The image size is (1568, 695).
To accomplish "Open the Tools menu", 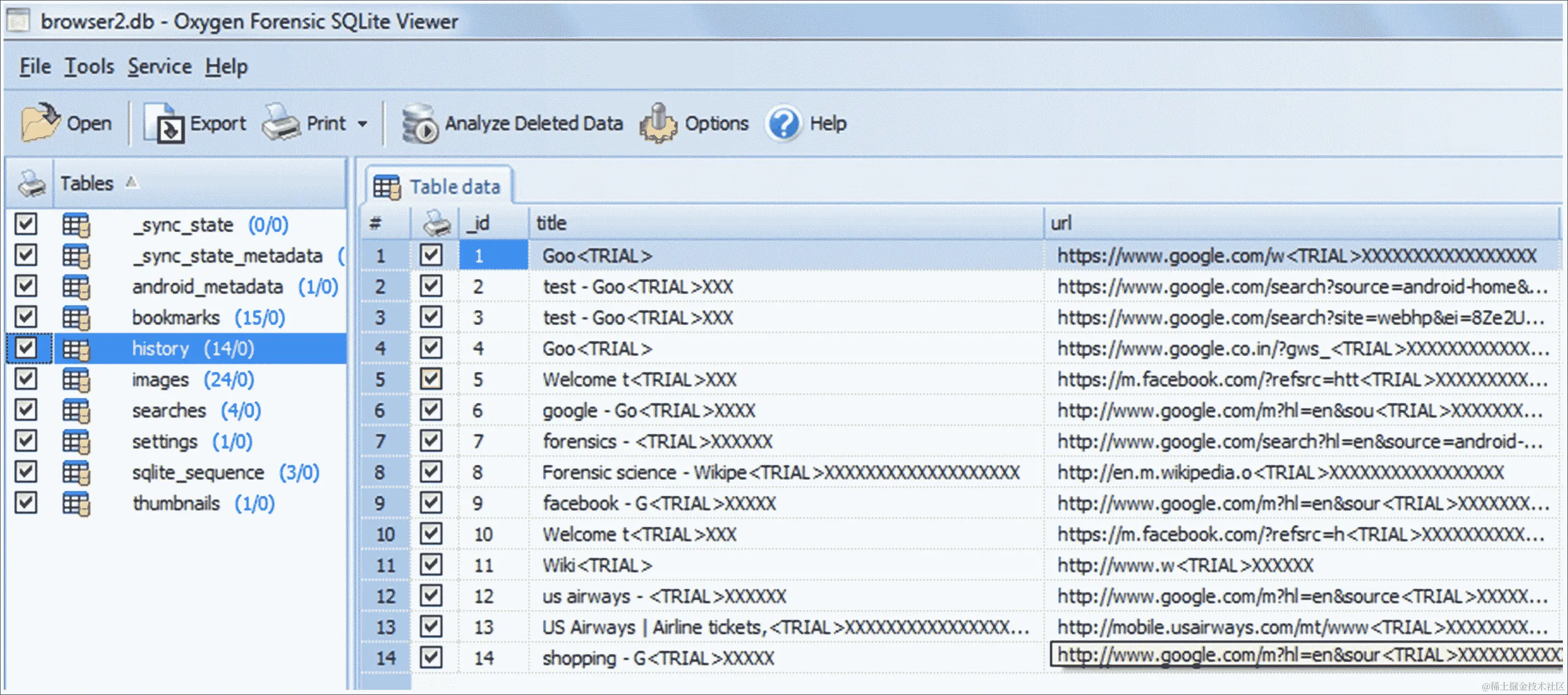I will pos(90,66).
